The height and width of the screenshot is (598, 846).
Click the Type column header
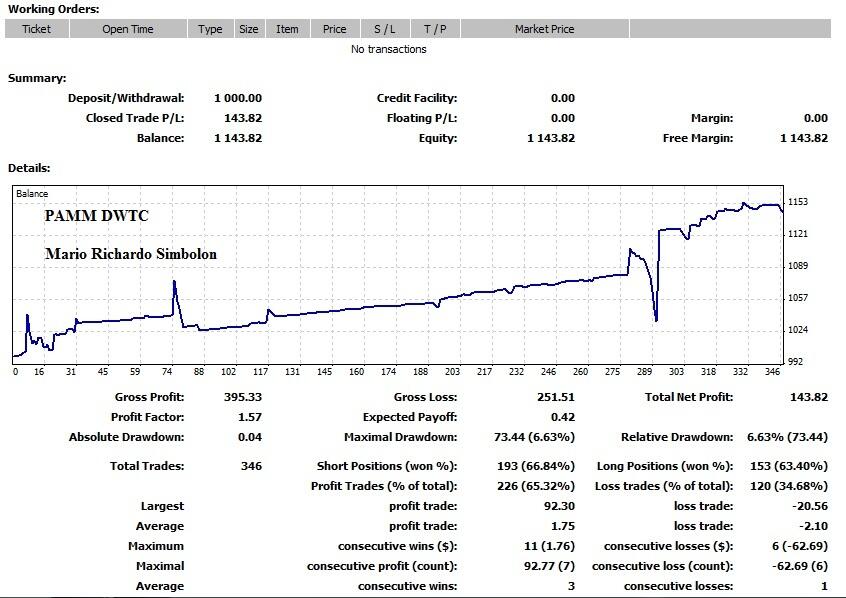click(x=210, y=29)
